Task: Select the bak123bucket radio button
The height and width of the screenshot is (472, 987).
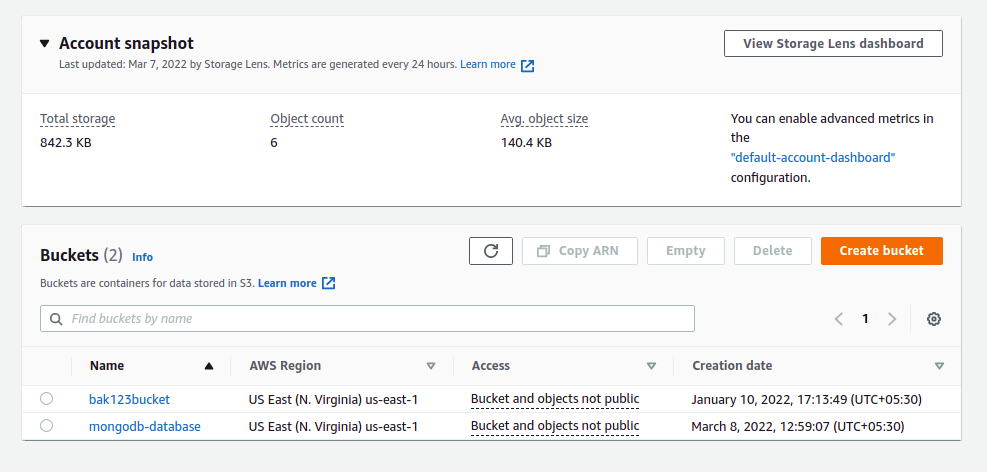Action: pyautogui.click(x=47, y=399)
